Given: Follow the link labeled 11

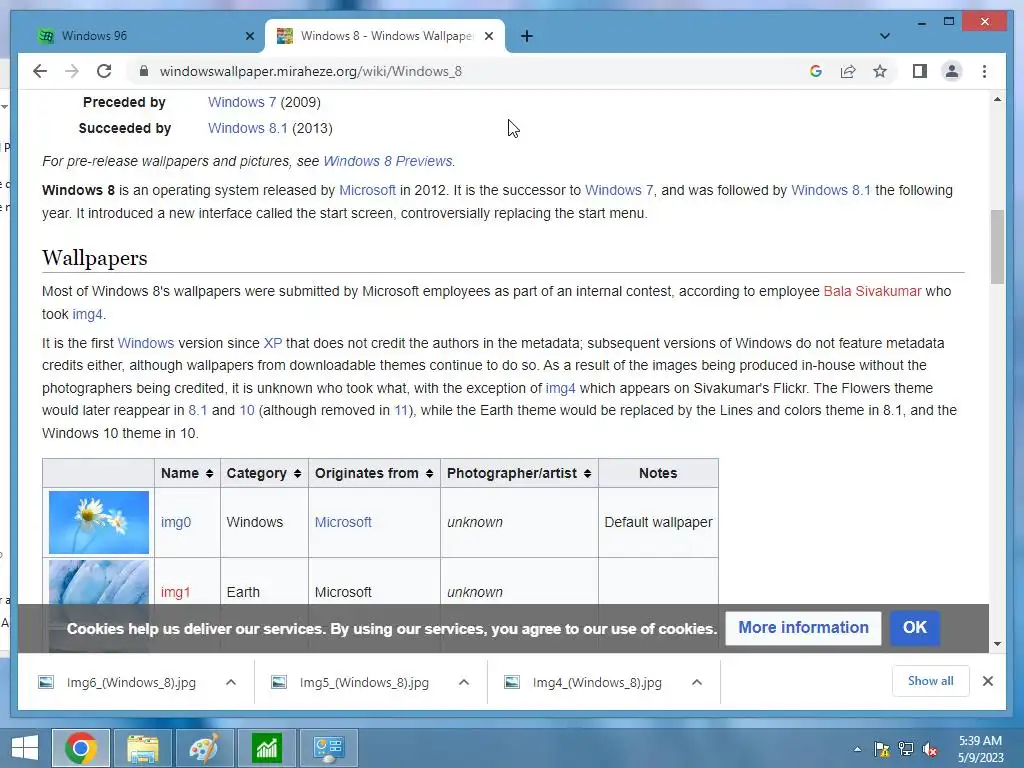Looking at the screenshot, I should coord(400,410).
